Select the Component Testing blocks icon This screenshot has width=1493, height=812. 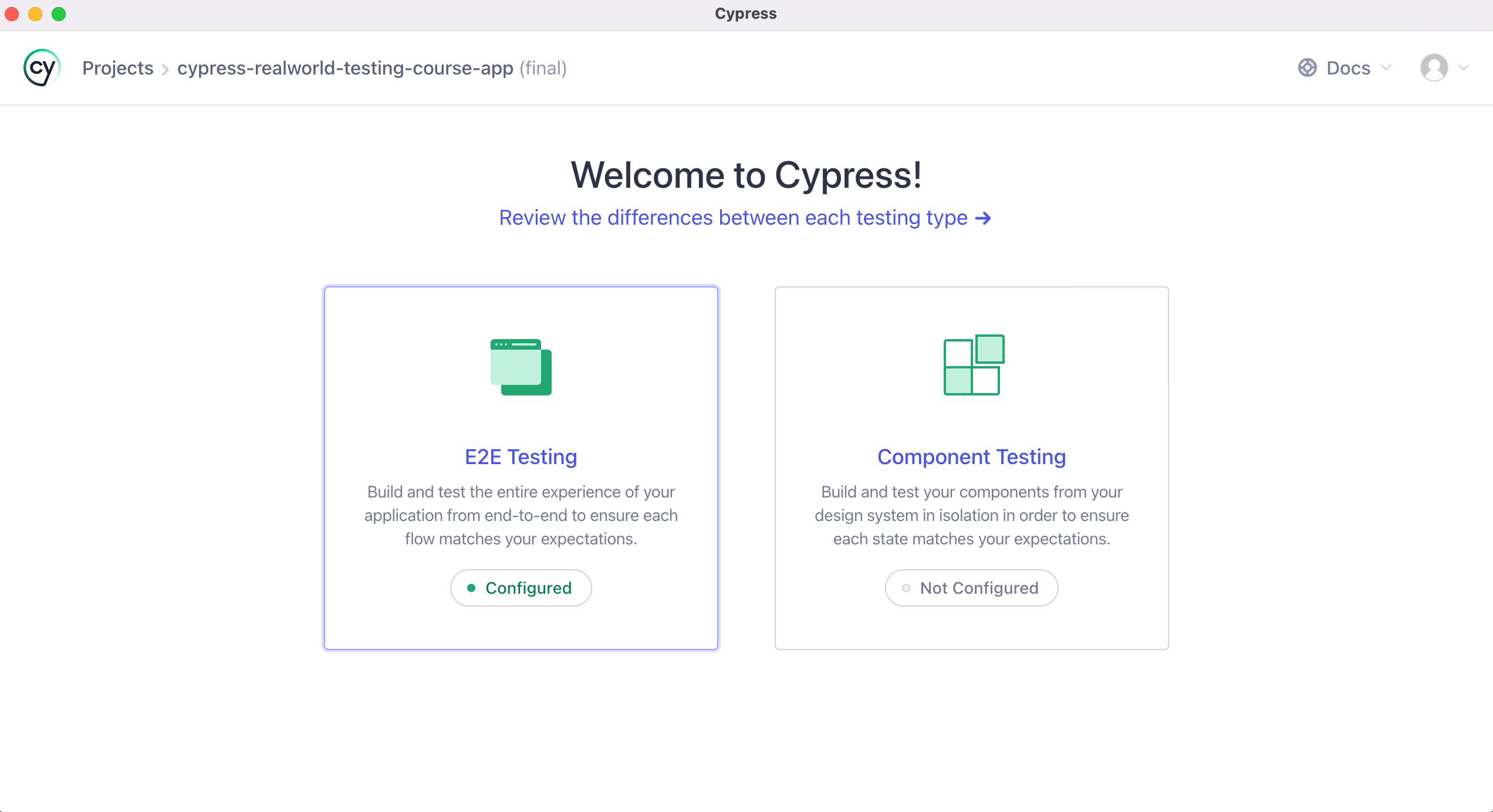[x=974, y=365]
